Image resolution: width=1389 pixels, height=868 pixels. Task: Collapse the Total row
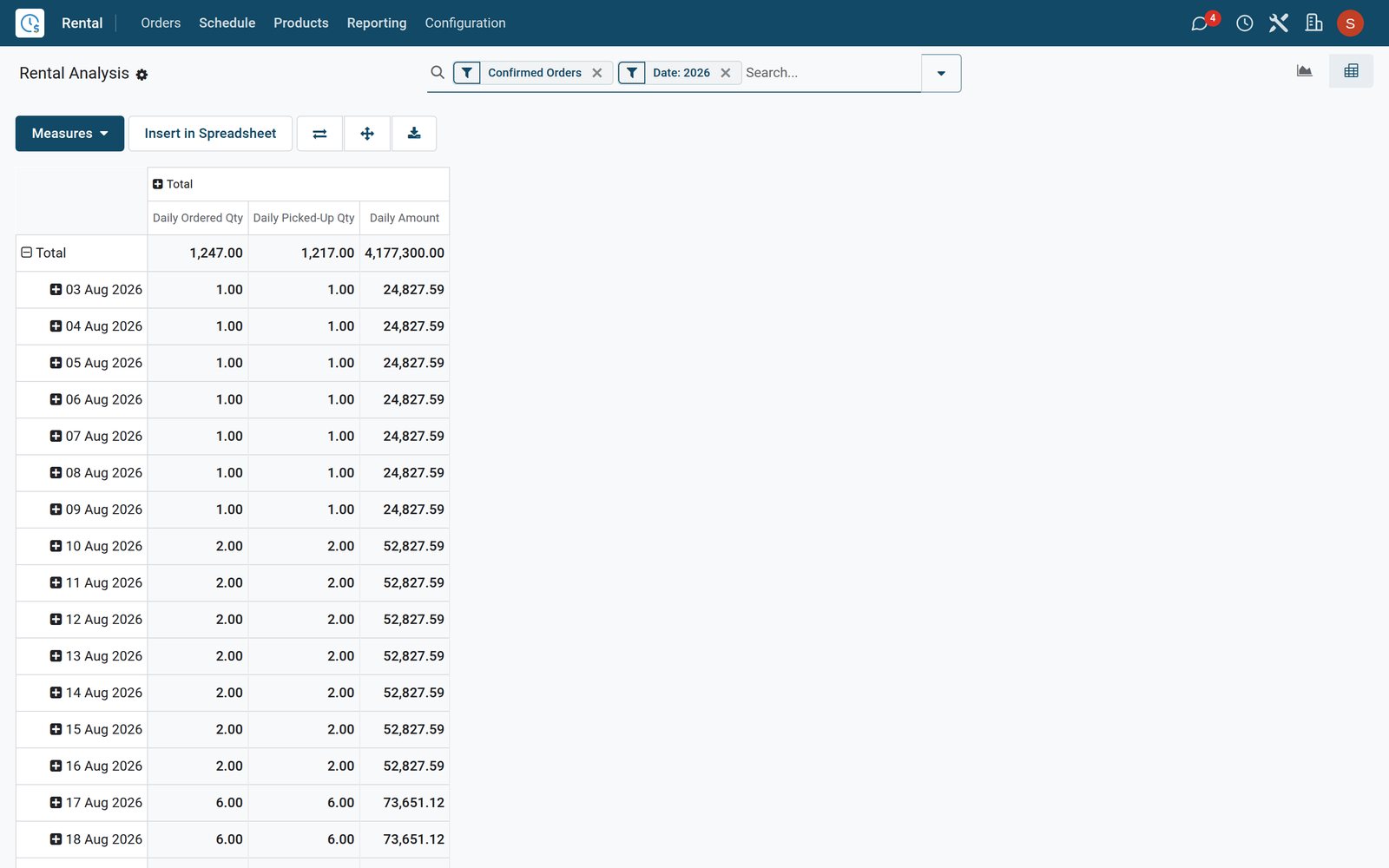click(43, 253)
